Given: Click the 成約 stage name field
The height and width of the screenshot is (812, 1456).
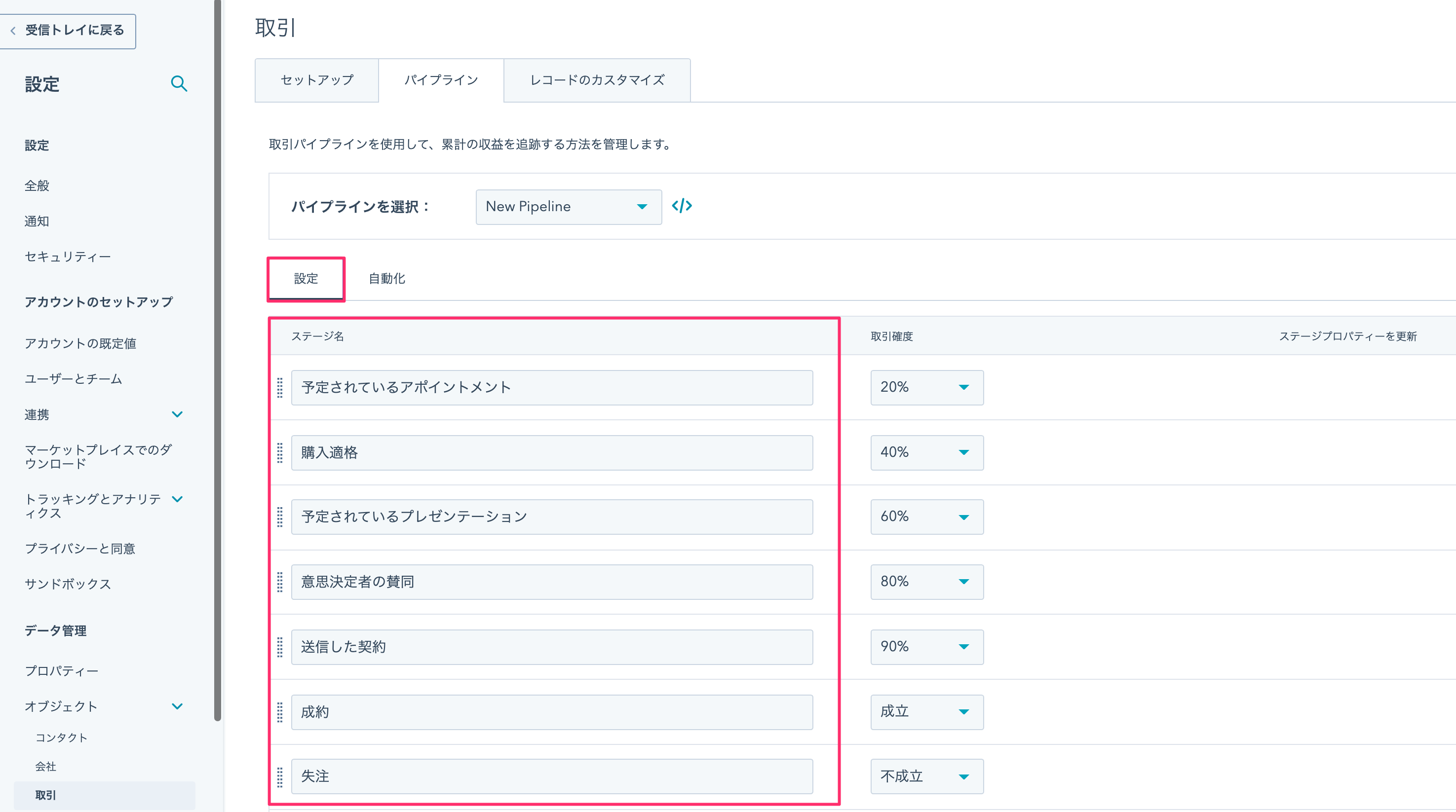Looking at the screenshot, I should (x=552, y=712).
